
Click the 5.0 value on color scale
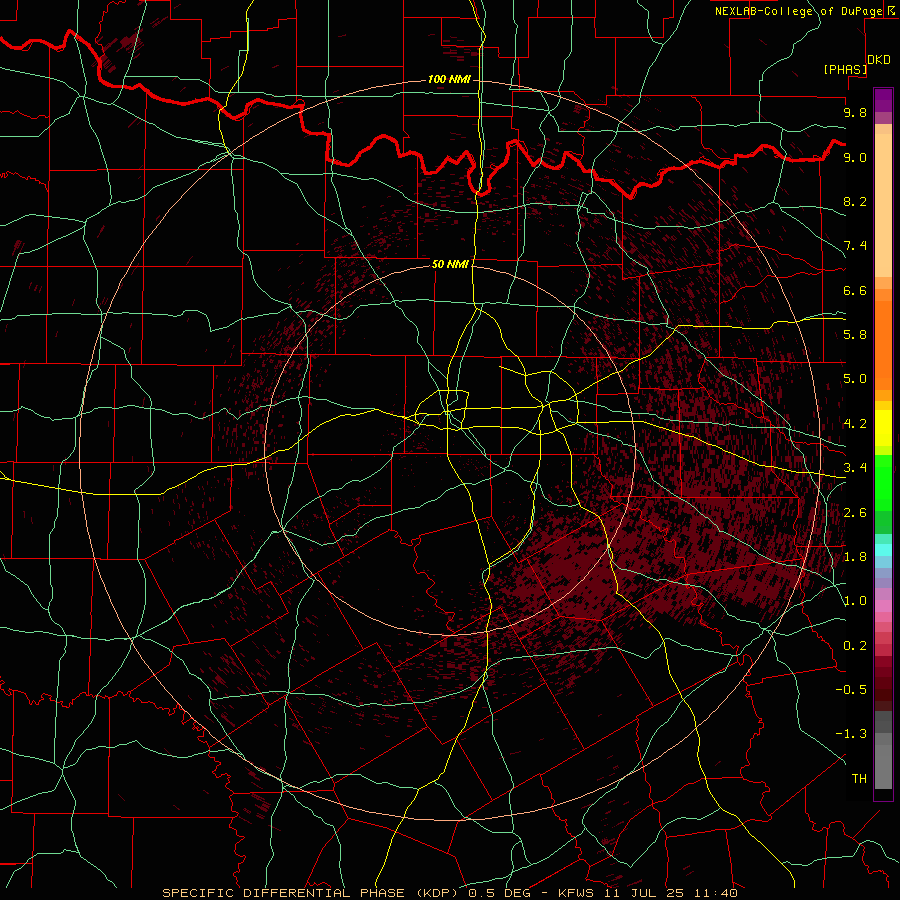pyautogui.click(x=855, y=379)
